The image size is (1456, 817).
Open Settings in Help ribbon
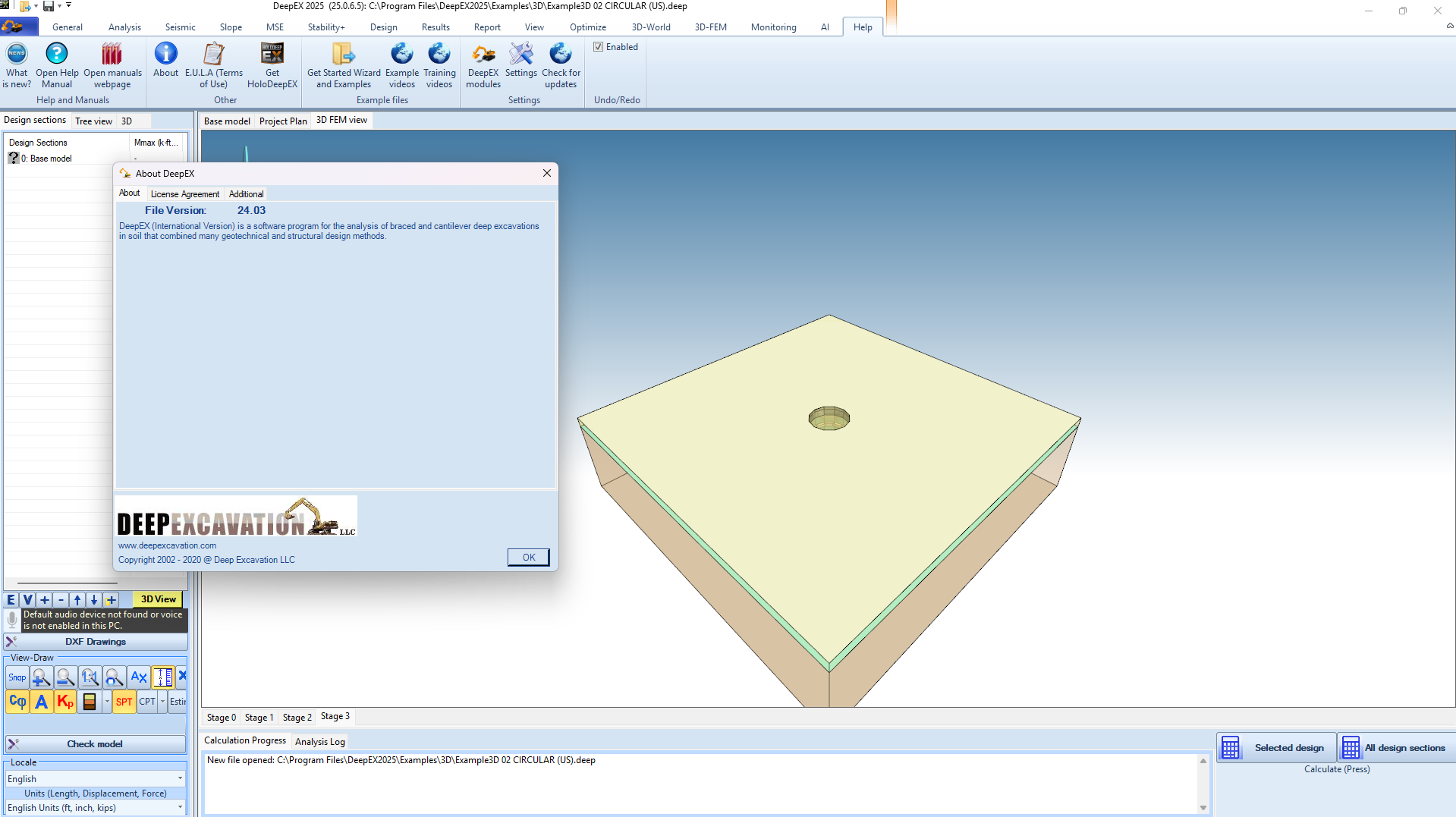pyautogui.click(x=521, y=60)
